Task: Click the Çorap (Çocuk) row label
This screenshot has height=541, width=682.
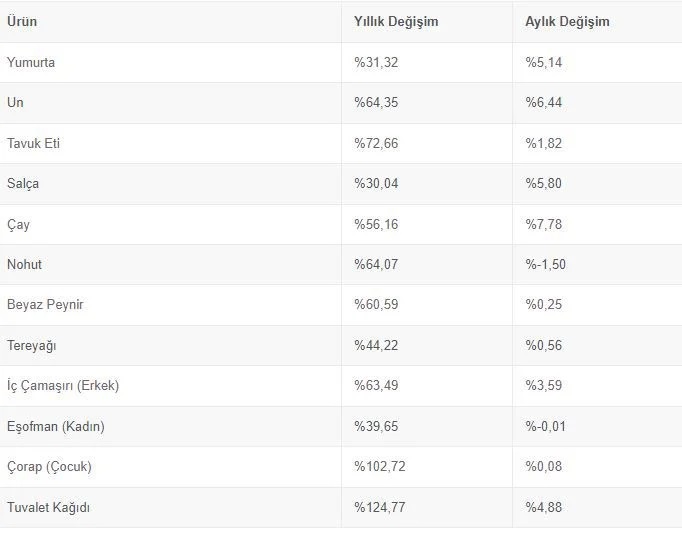Action: click(49, 467)
